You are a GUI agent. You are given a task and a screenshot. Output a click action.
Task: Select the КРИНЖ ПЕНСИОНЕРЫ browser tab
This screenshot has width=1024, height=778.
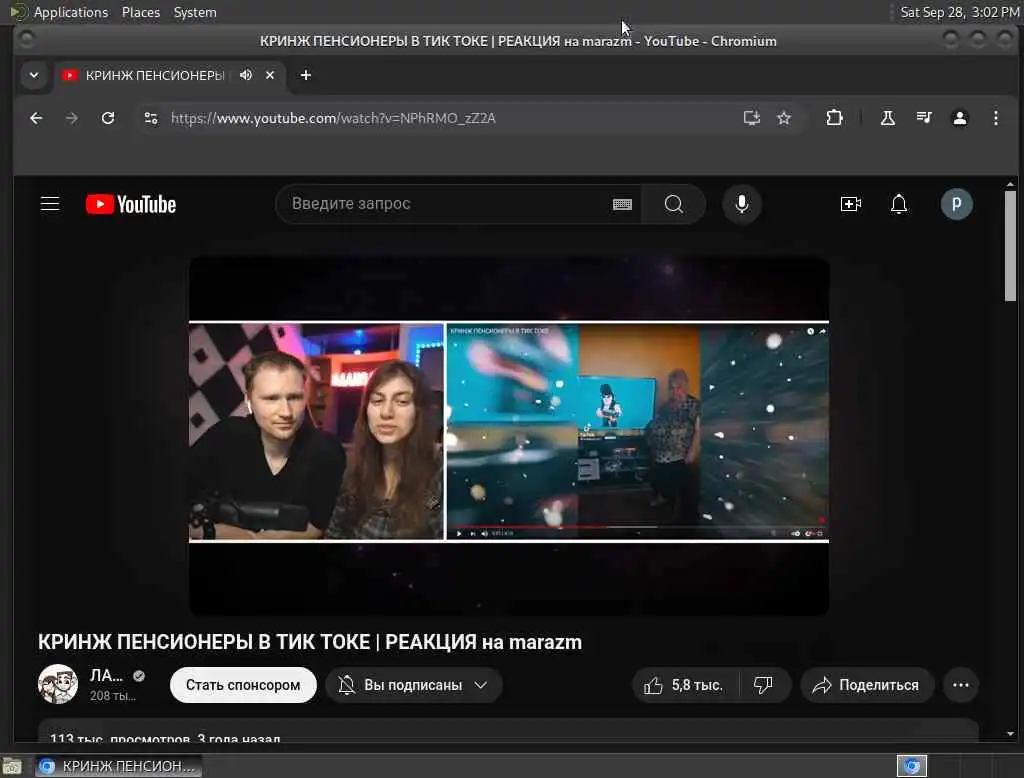pos(170,75)
